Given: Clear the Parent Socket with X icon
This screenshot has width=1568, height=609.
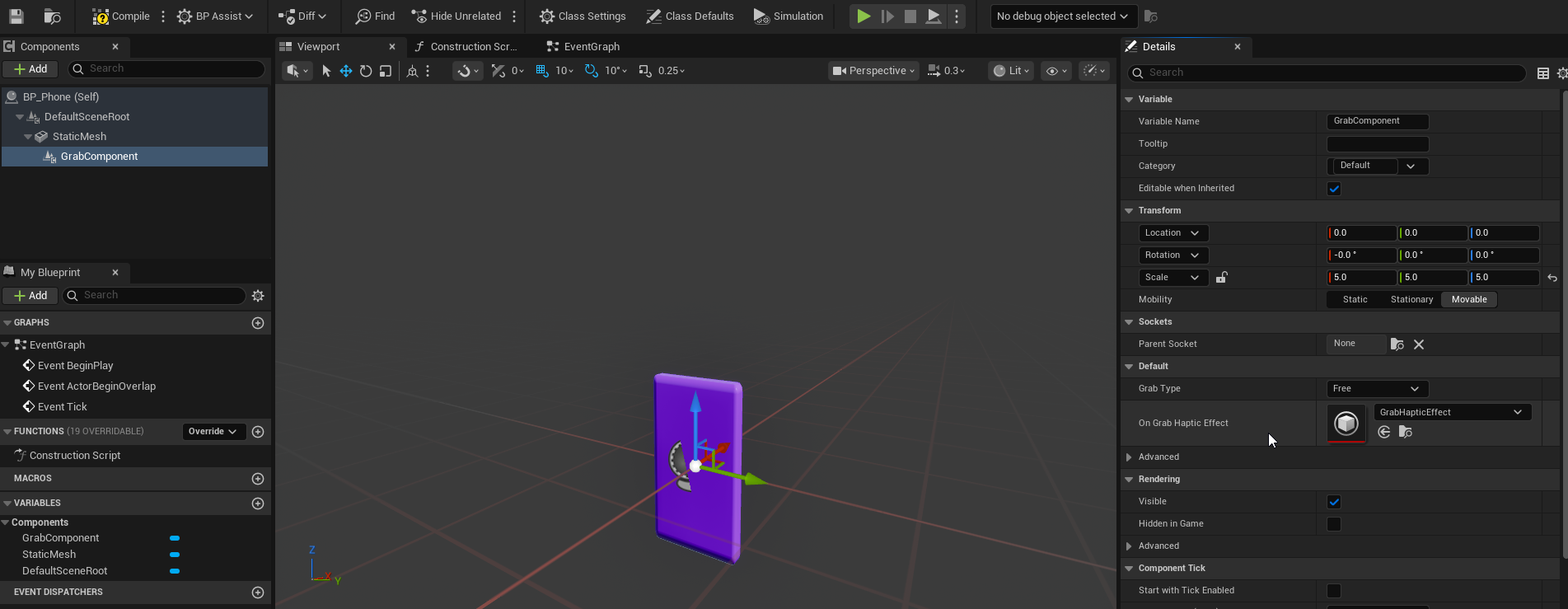Looking at the screenshot, I should click(1419, 344).
